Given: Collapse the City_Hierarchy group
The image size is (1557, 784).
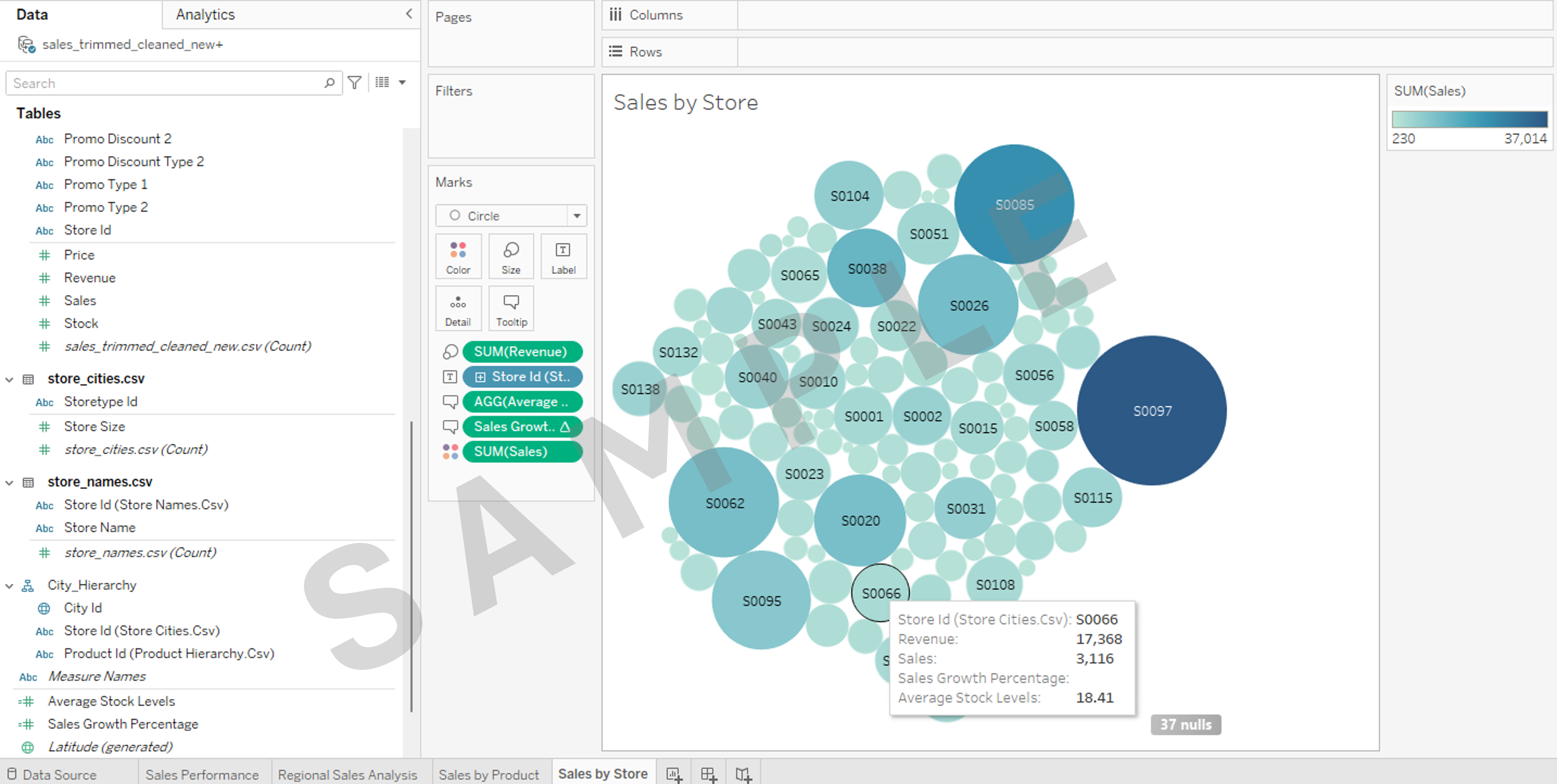Looking at the screenshot, I should [10, 585].
